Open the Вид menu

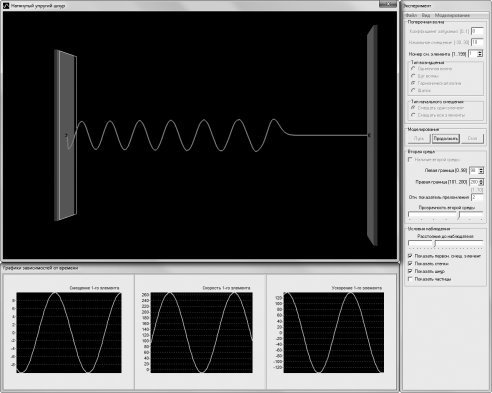(x=426, y=15)
